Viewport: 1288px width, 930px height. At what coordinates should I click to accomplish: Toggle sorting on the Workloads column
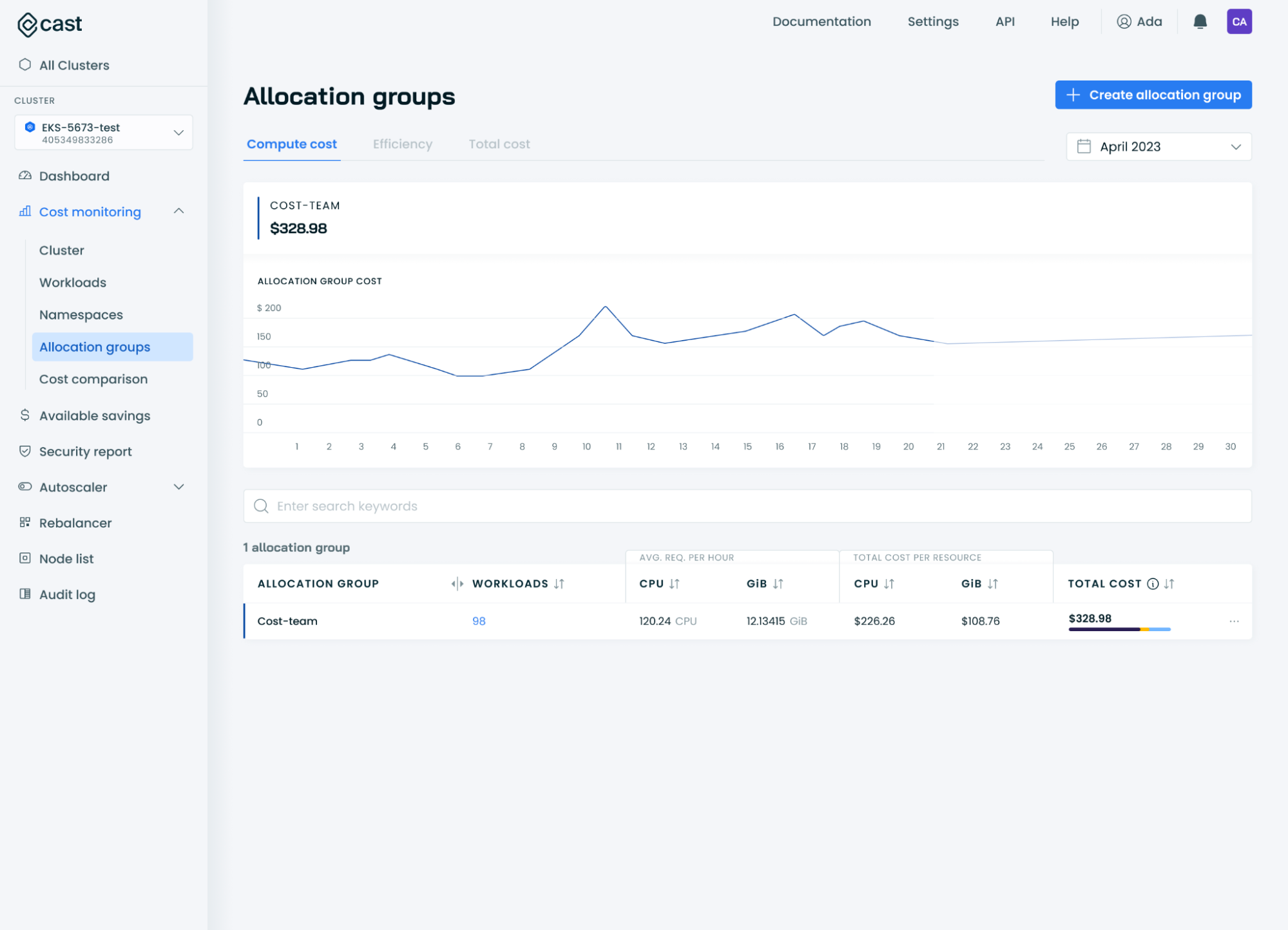click(x=559, y=584)
